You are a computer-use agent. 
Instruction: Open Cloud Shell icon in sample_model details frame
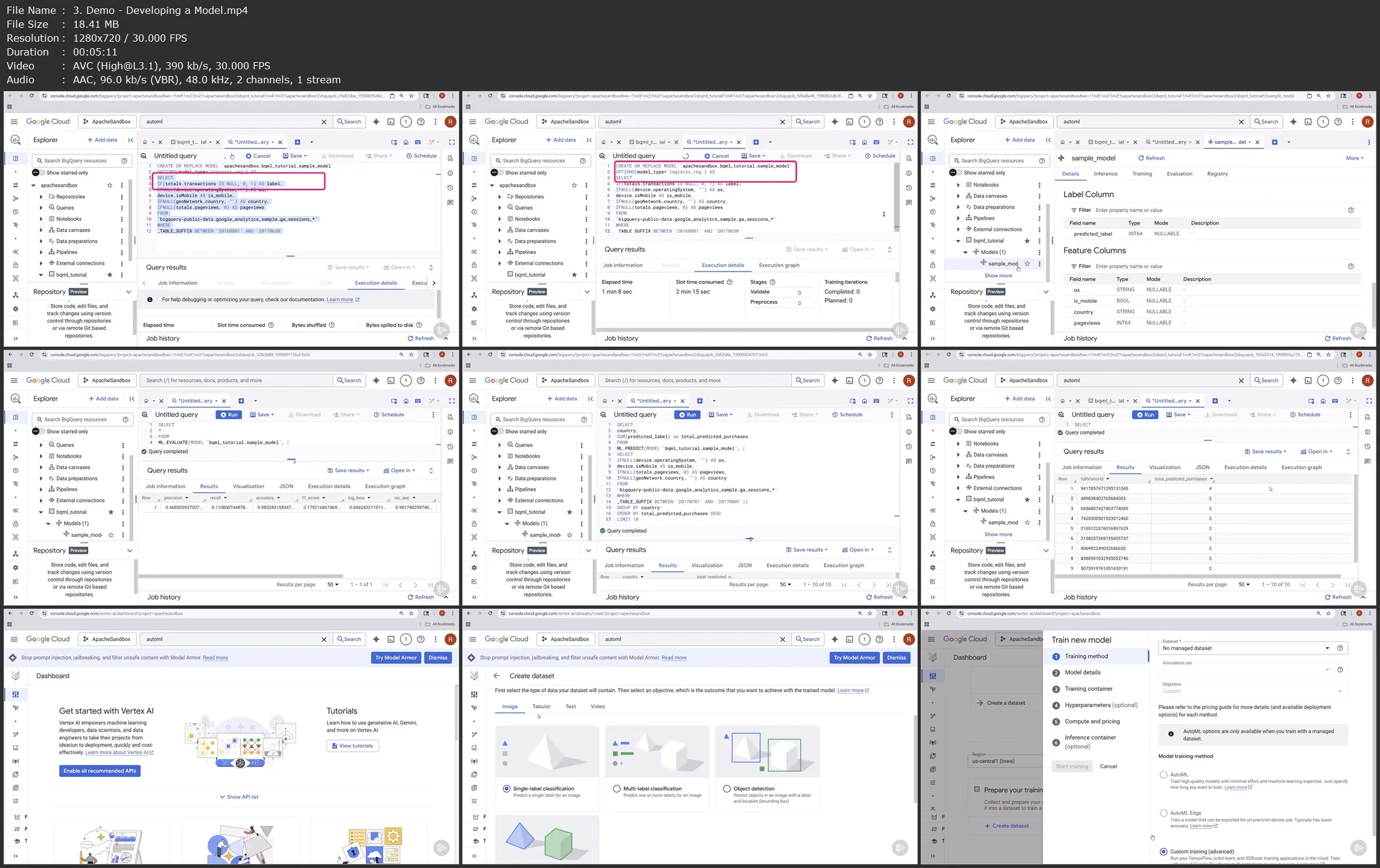click(1308, 122)
